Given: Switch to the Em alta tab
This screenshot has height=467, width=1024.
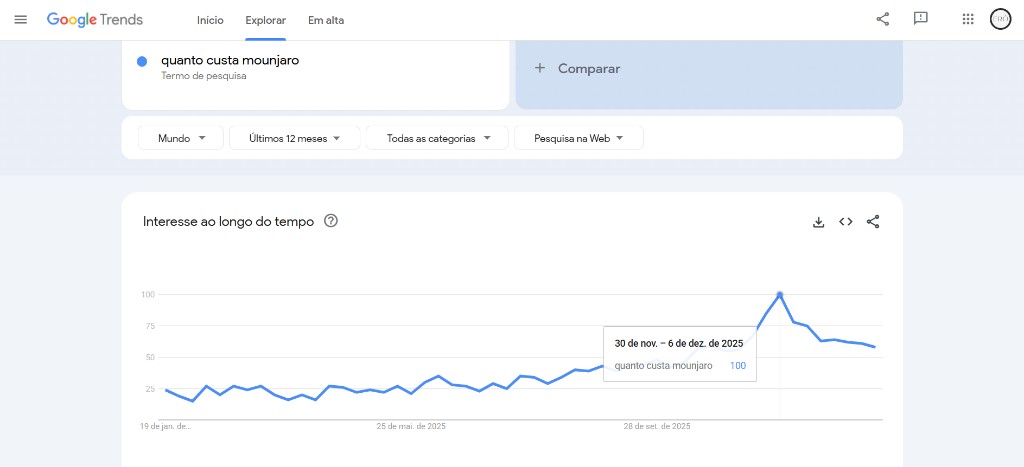Looking at the screenshot, I should pyautogui.click(x=325, y=20).
